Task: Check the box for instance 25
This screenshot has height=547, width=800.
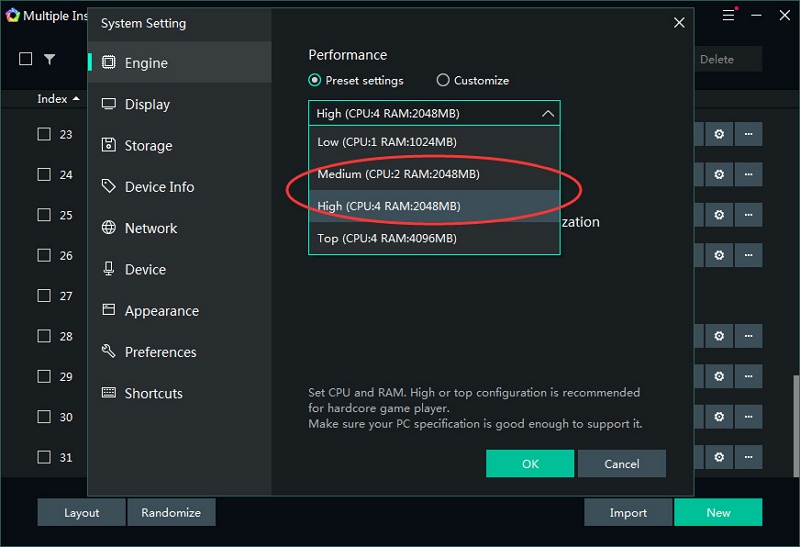Action: (x=44, y=215)
